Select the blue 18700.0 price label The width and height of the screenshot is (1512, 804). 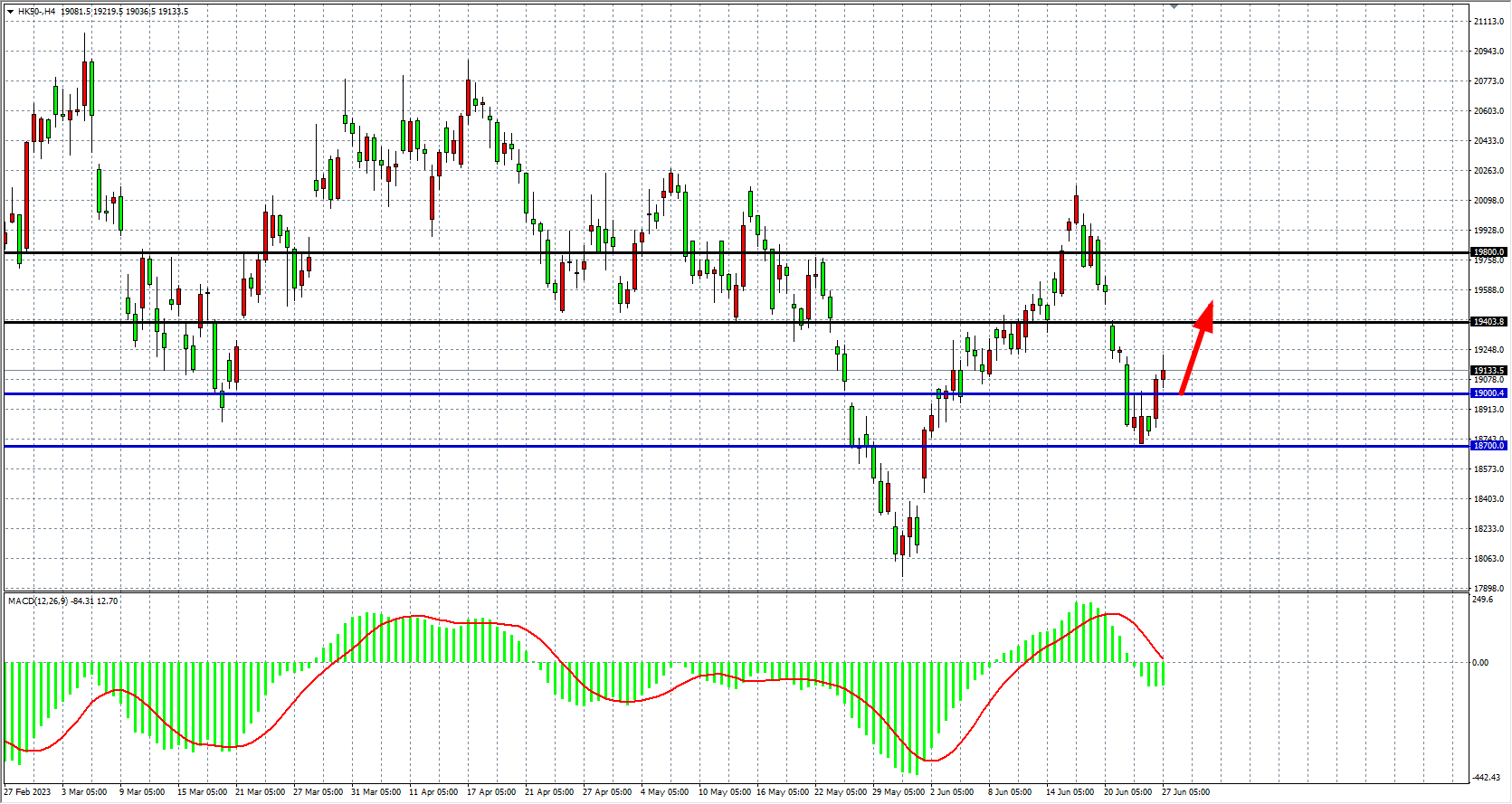[1488, 446]
